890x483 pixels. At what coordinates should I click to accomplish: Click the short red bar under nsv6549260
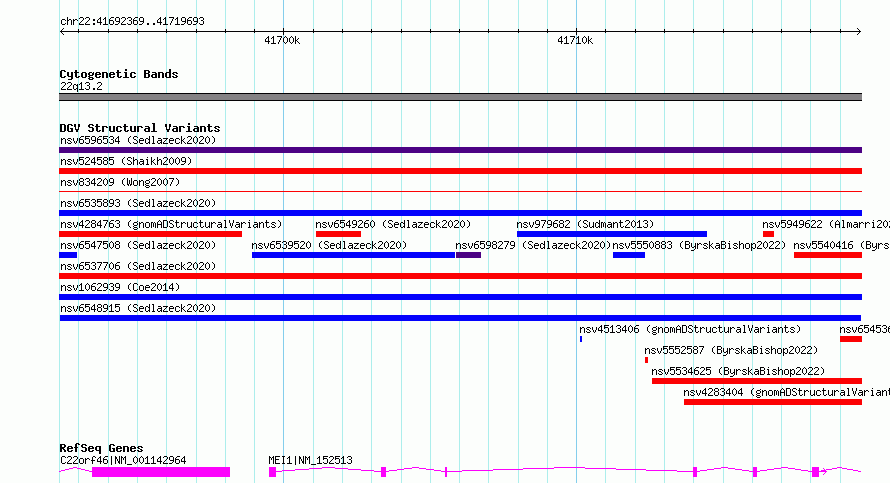click(338, 234)
